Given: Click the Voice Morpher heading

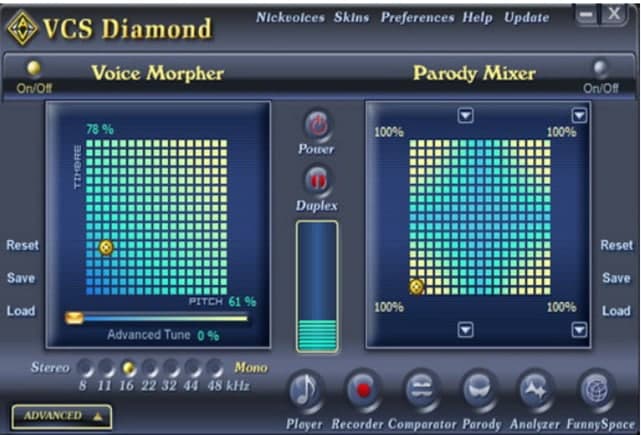Looking at the screenshot, I should click(157, 74).
